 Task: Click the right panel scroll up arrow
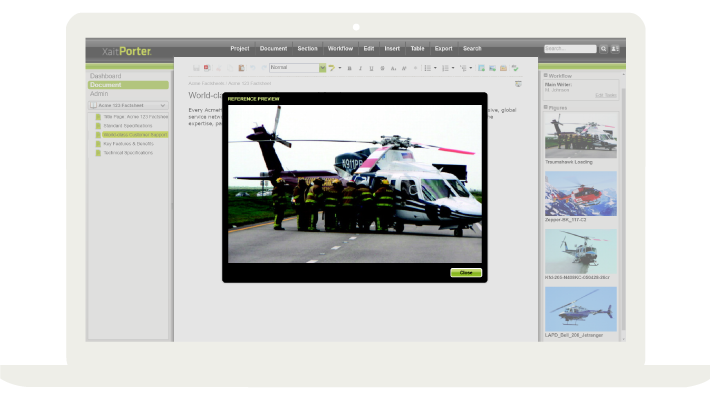624,74
